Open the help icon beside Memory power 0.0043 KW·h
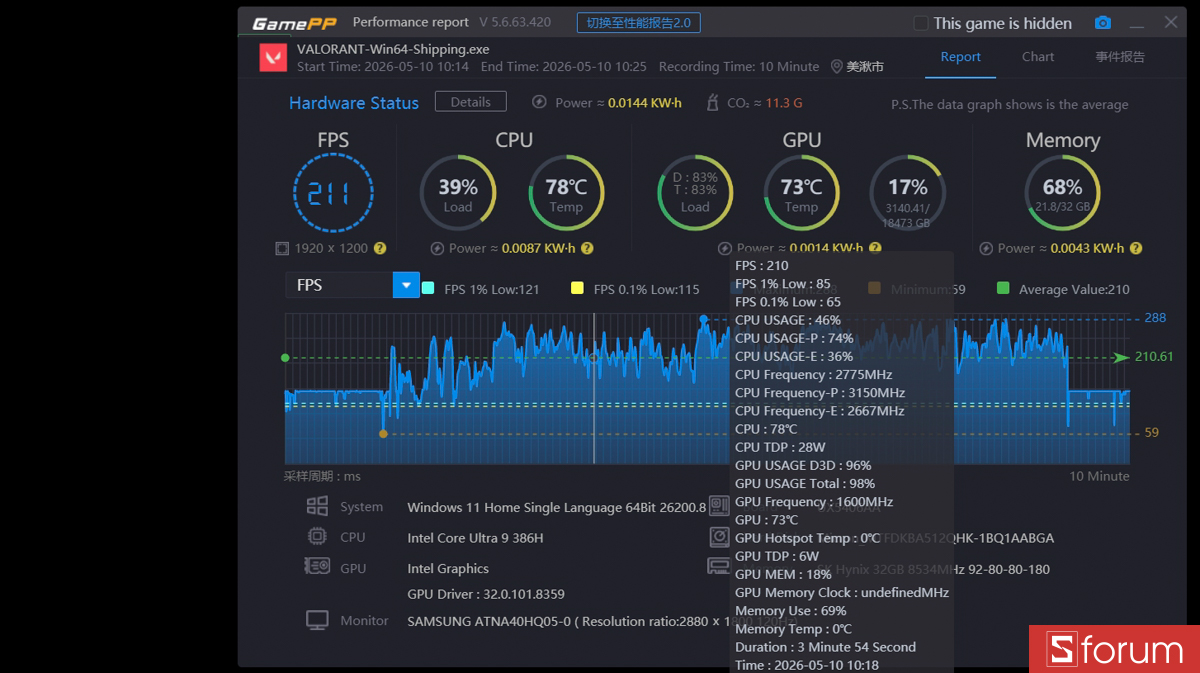 [1136, 248]
